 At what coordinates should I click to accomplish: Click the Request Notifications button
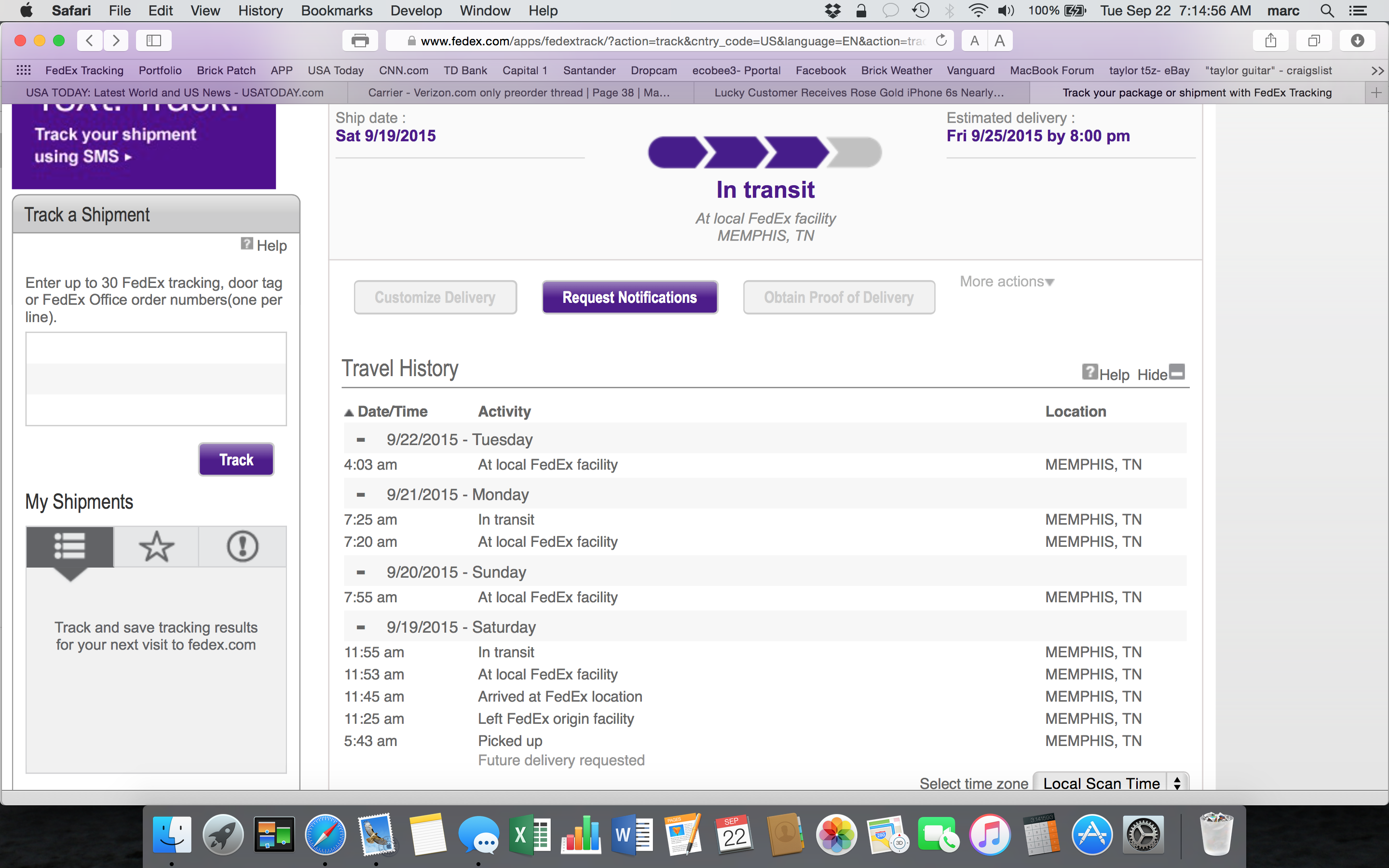[x=630, y=298]
